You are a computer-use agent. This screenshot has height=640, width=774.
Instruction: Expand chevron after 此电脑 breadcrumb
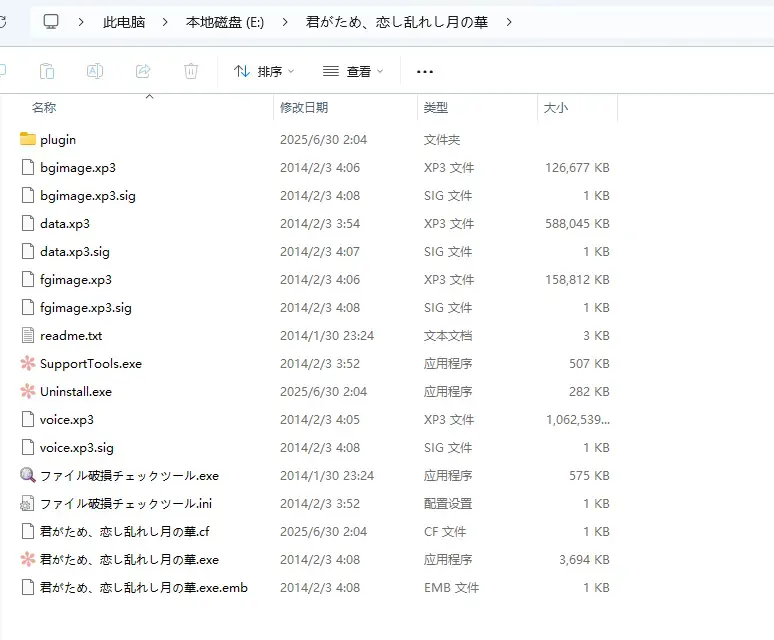[165, 22]
